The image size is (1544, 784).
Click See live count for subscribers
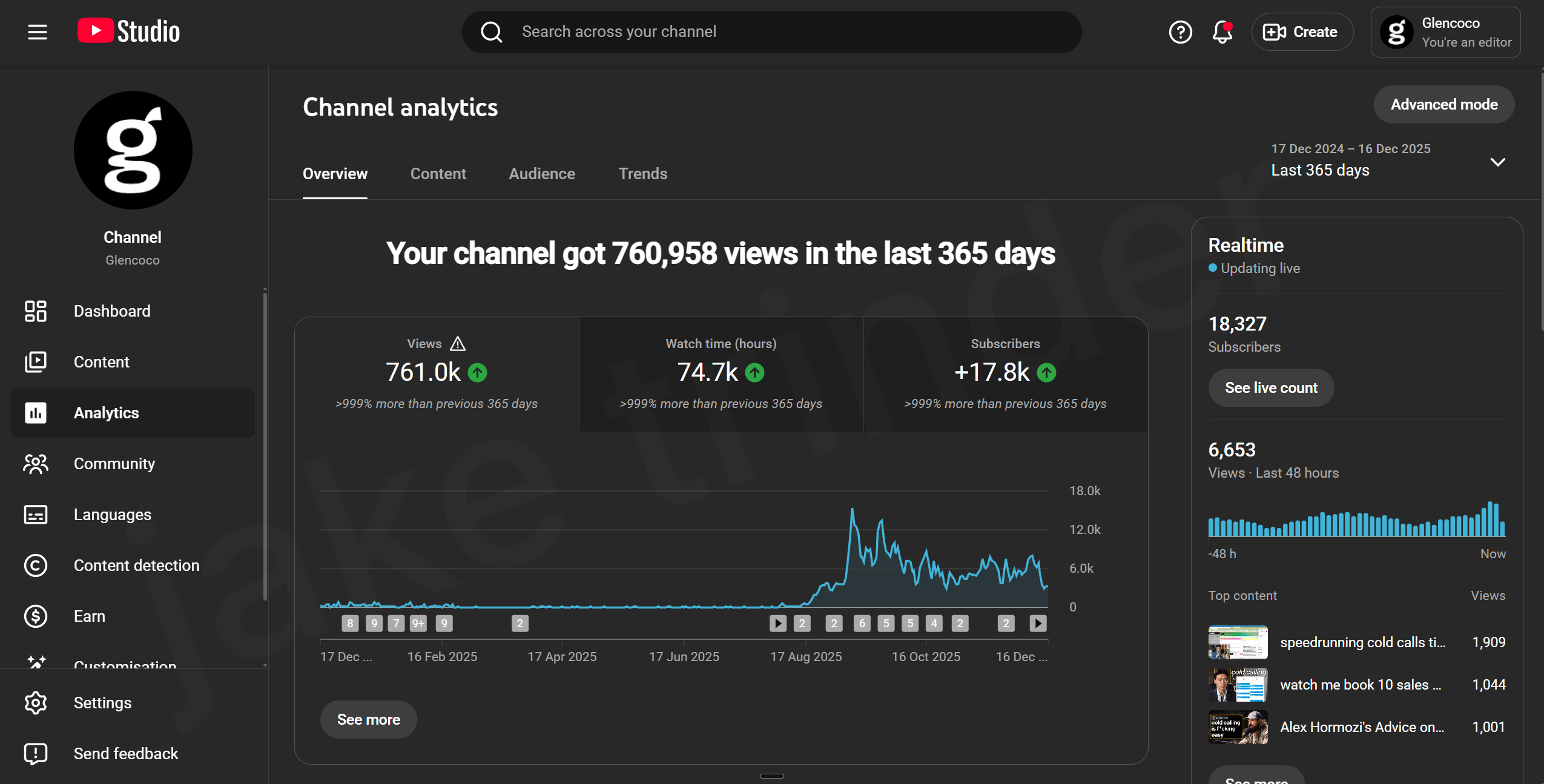click(1270, 387)
